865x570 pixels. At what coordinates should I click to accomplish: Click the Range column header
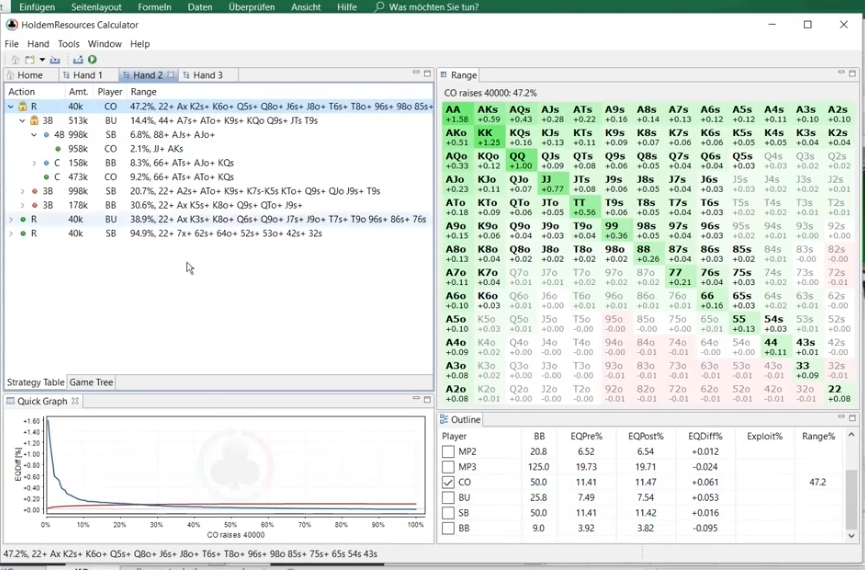[x=143, y=92]
